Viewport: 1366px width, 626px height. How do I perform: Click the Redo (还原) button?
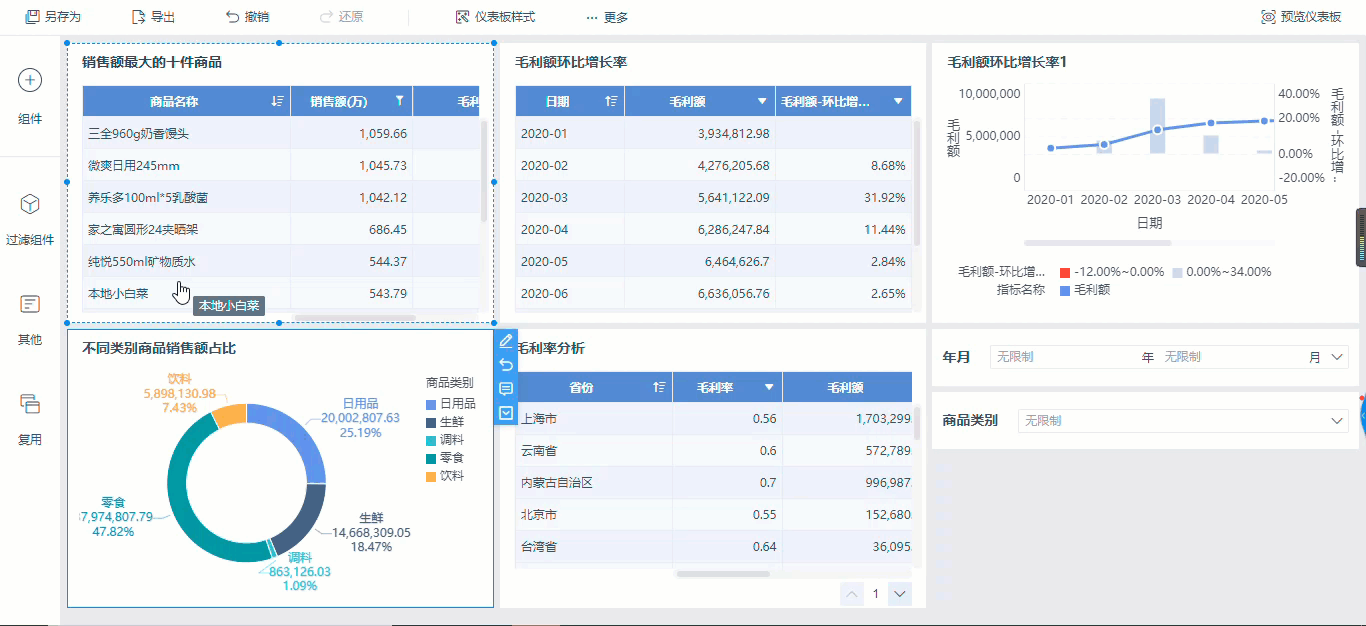341,17
